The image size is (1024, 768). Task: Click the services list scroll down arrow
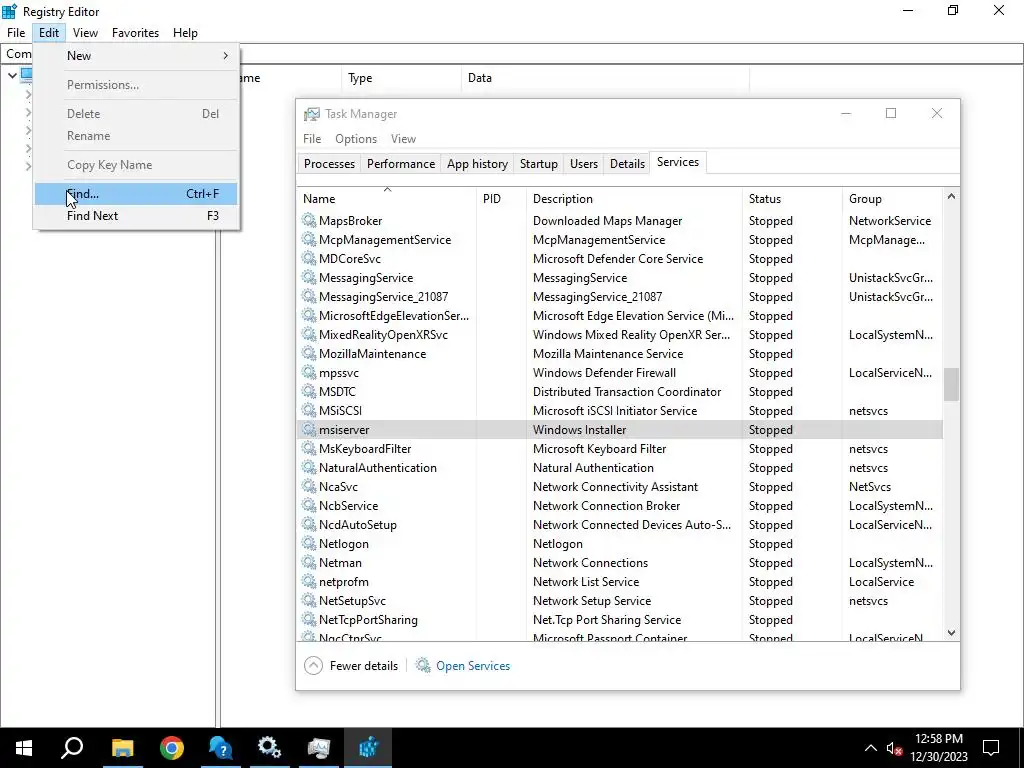(952, 633)
